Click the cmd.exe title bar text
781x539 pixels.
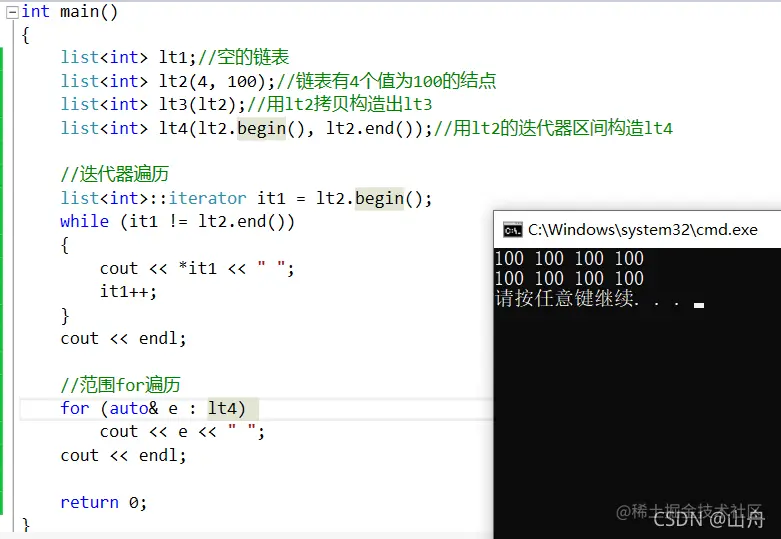pos(643,230)
